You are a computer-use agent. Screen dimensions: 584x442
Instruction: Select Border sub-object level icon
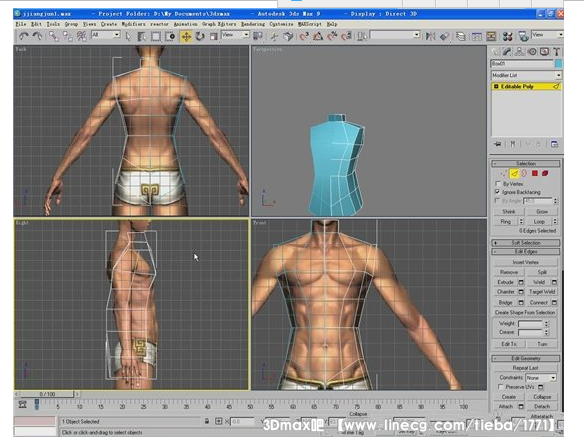coord(524,173)
